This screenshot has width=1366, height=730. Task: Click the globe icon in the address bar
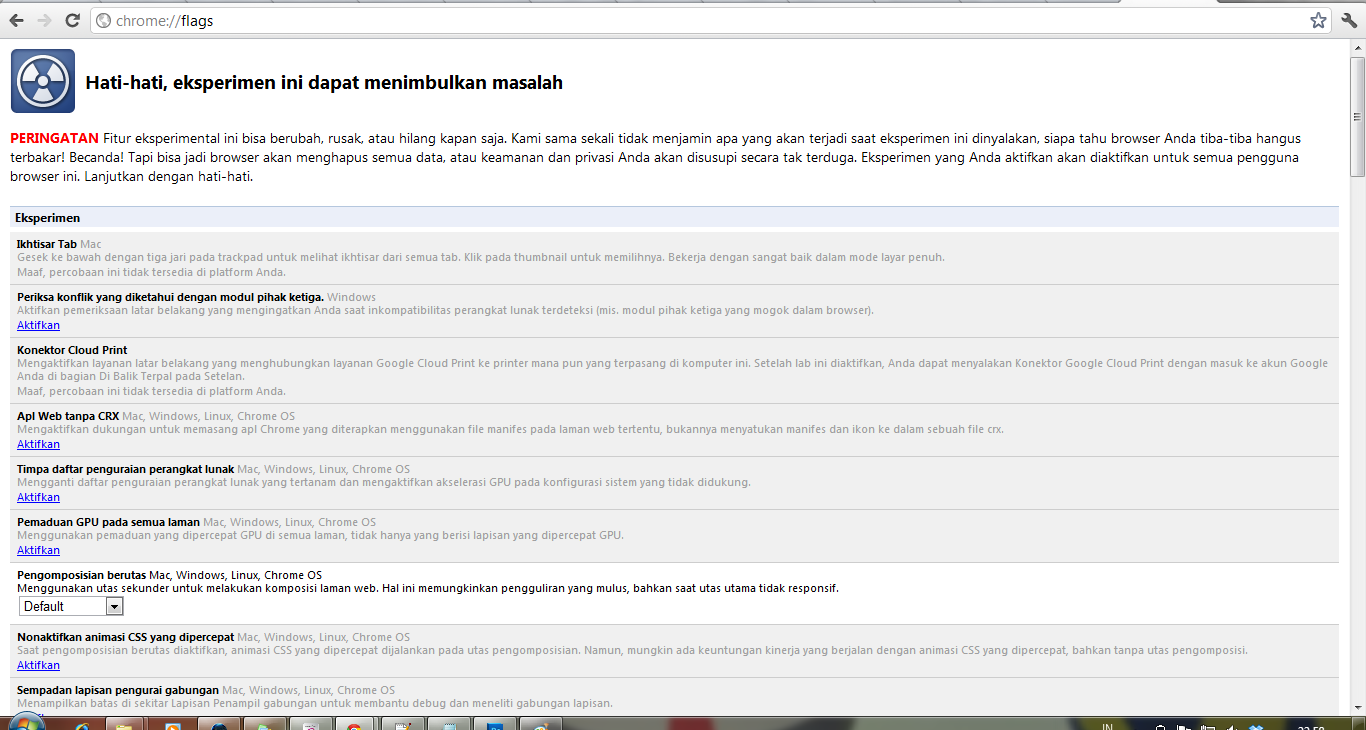[103, 21]
